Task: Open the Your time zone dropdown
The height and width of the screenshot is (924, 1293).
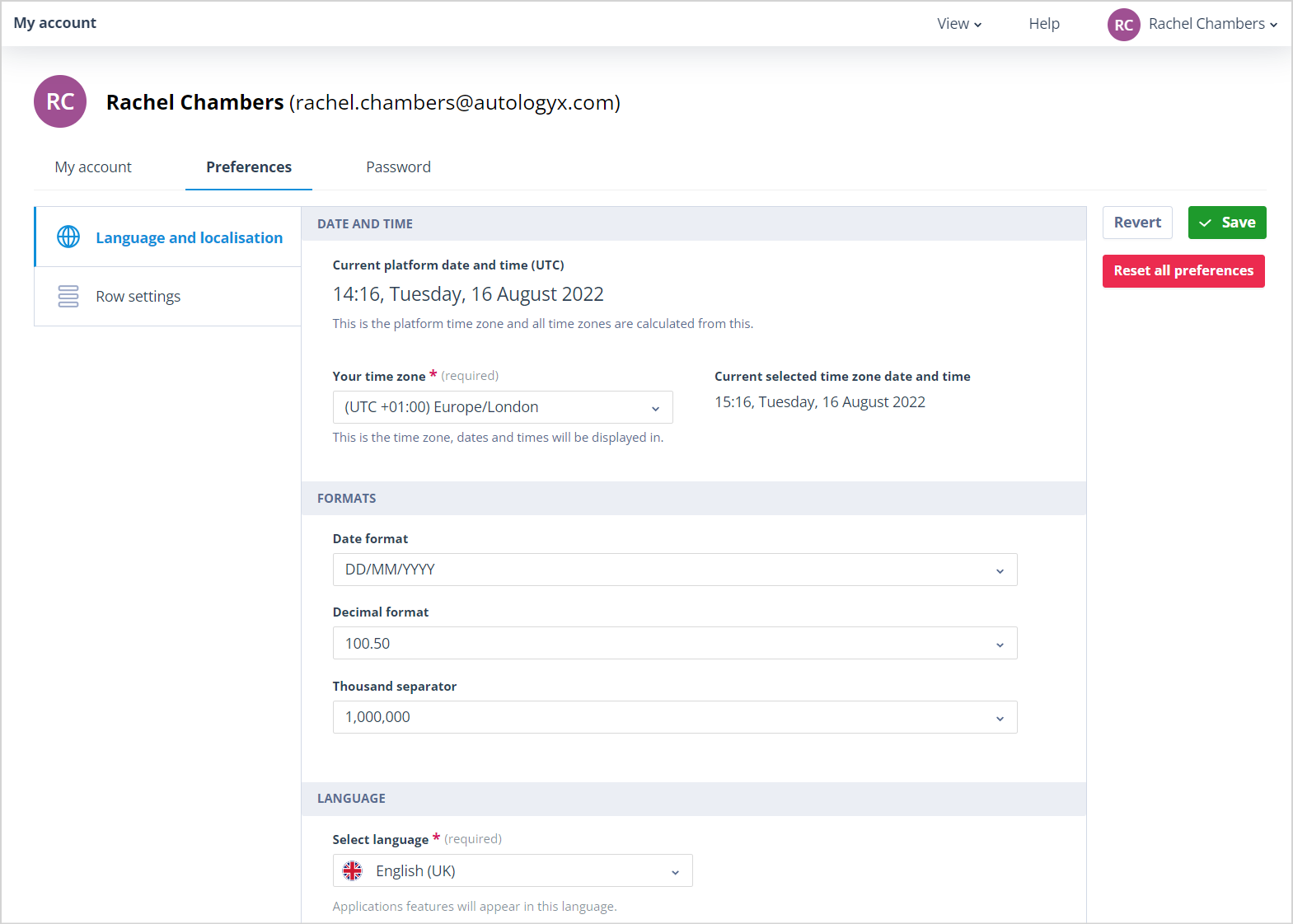Action: [503, 407]
